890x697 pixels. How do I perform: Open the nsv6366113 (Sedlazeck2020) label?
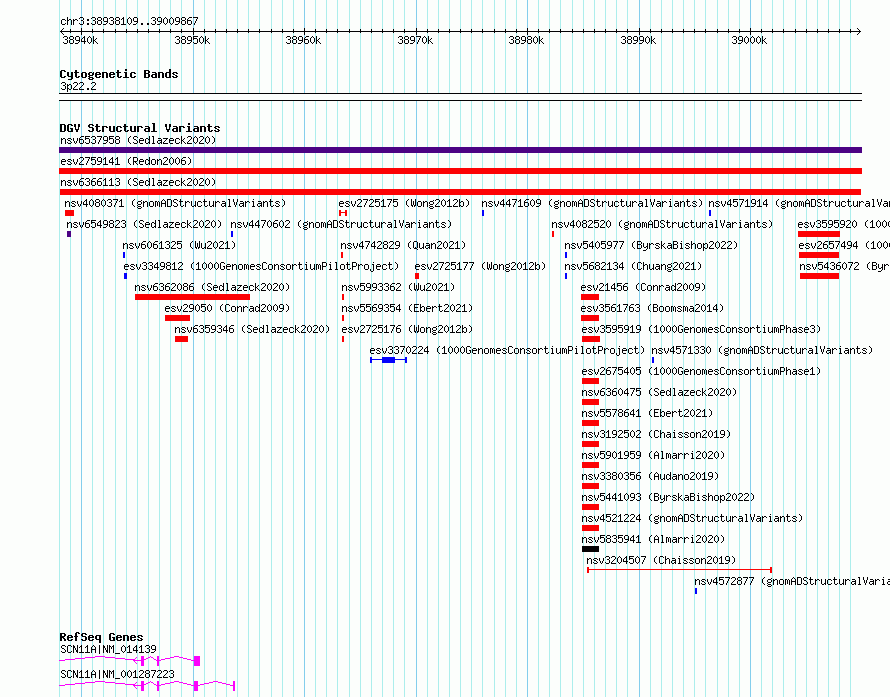(138, 182)
